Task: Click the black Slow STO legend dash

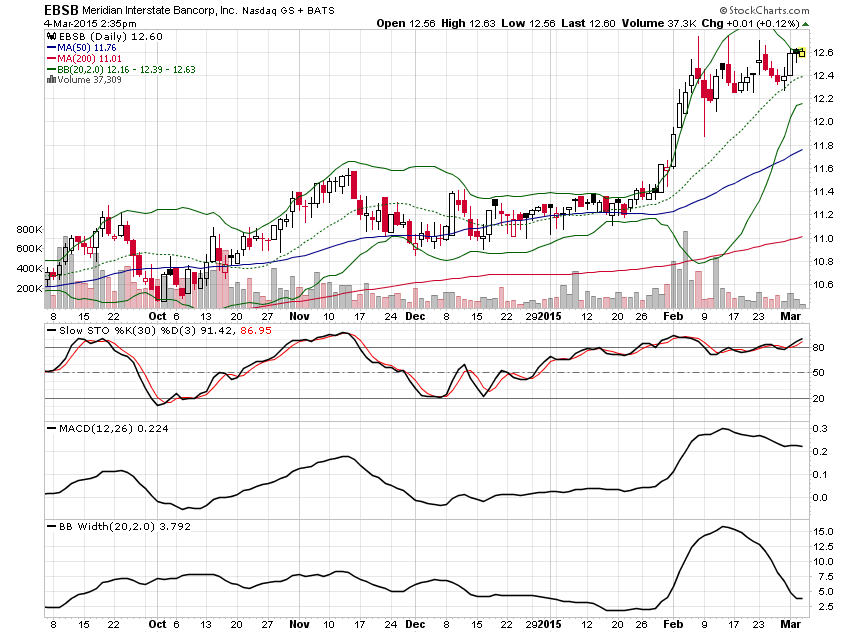Action: click(51, 331)
